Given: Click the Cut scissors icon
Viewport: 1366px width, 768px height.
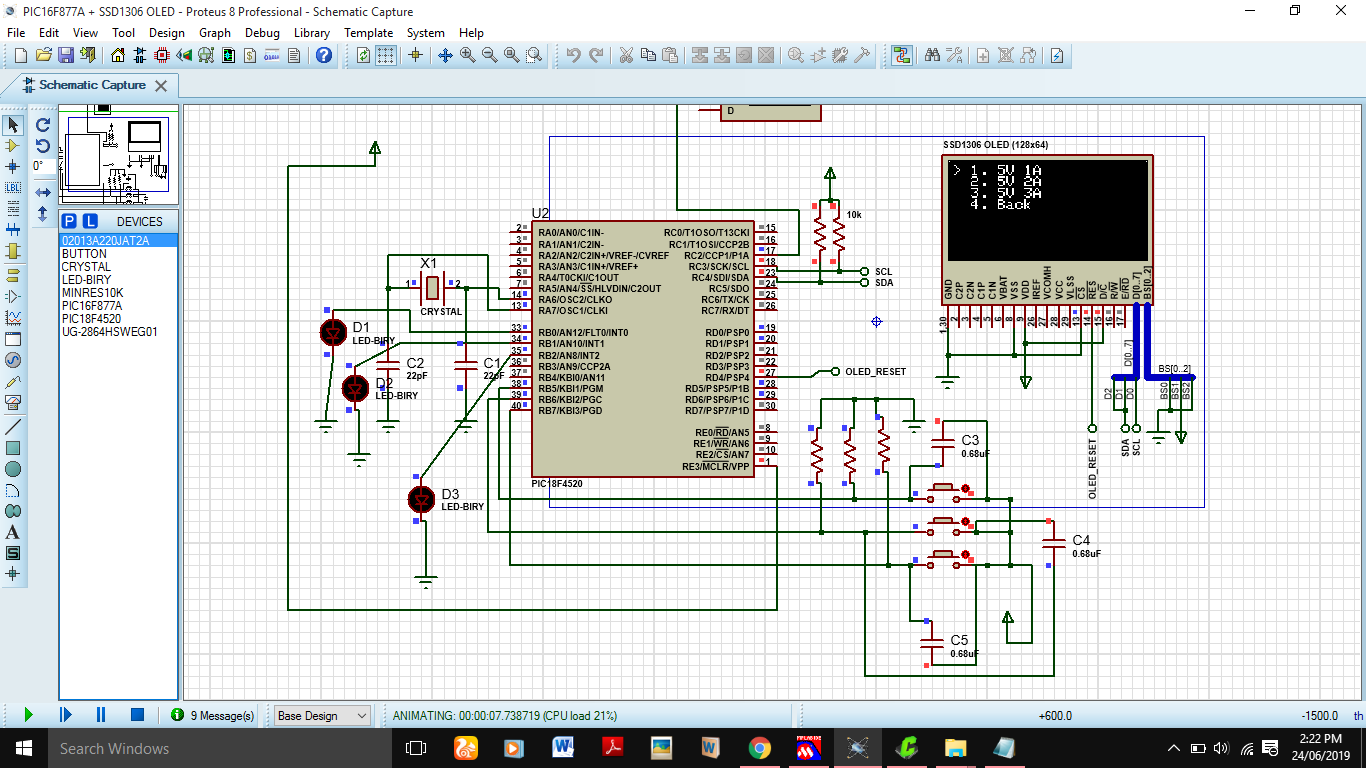Looking at the screenshot, I should tap(626, 55).
